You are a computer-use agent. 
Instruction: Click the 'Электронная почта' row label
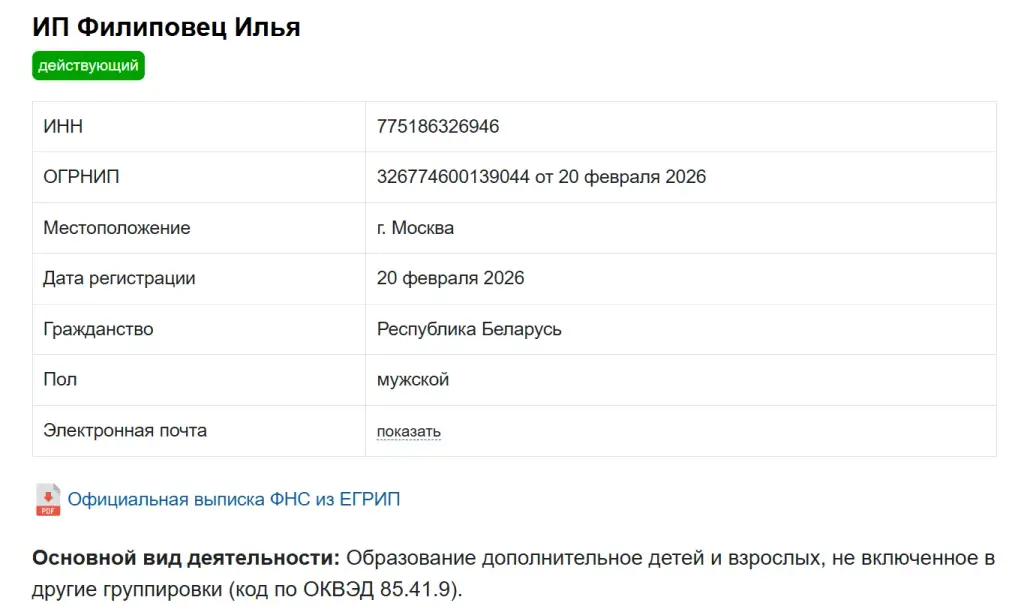click(125, 431)
